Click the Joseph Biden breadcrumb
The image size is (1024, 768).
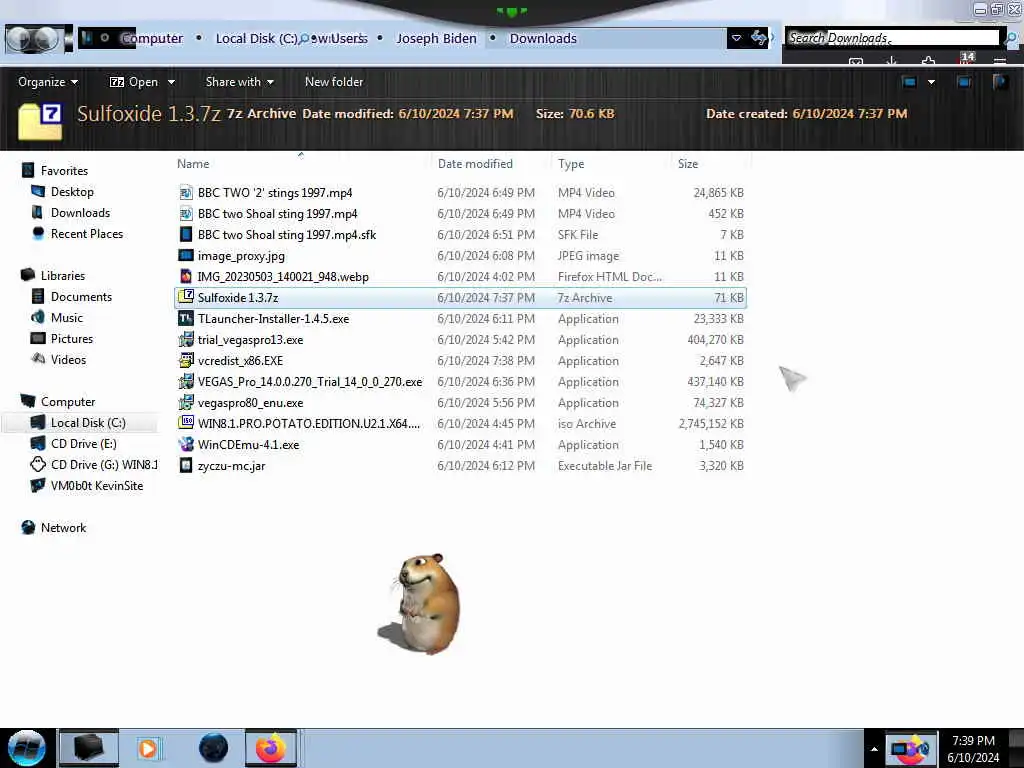[x=436, y=39]
